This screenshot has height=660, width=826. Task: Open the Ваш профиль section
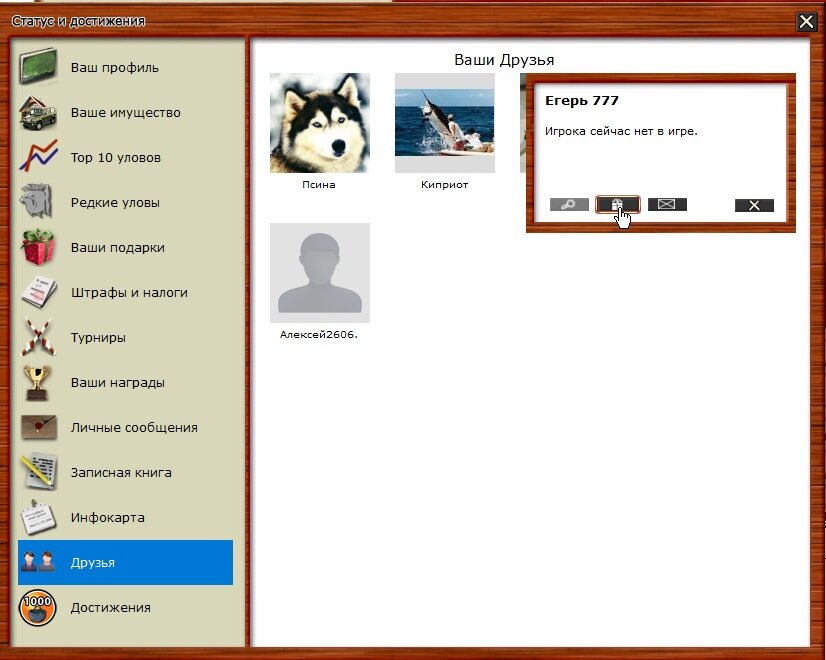[x=114, y=68]
